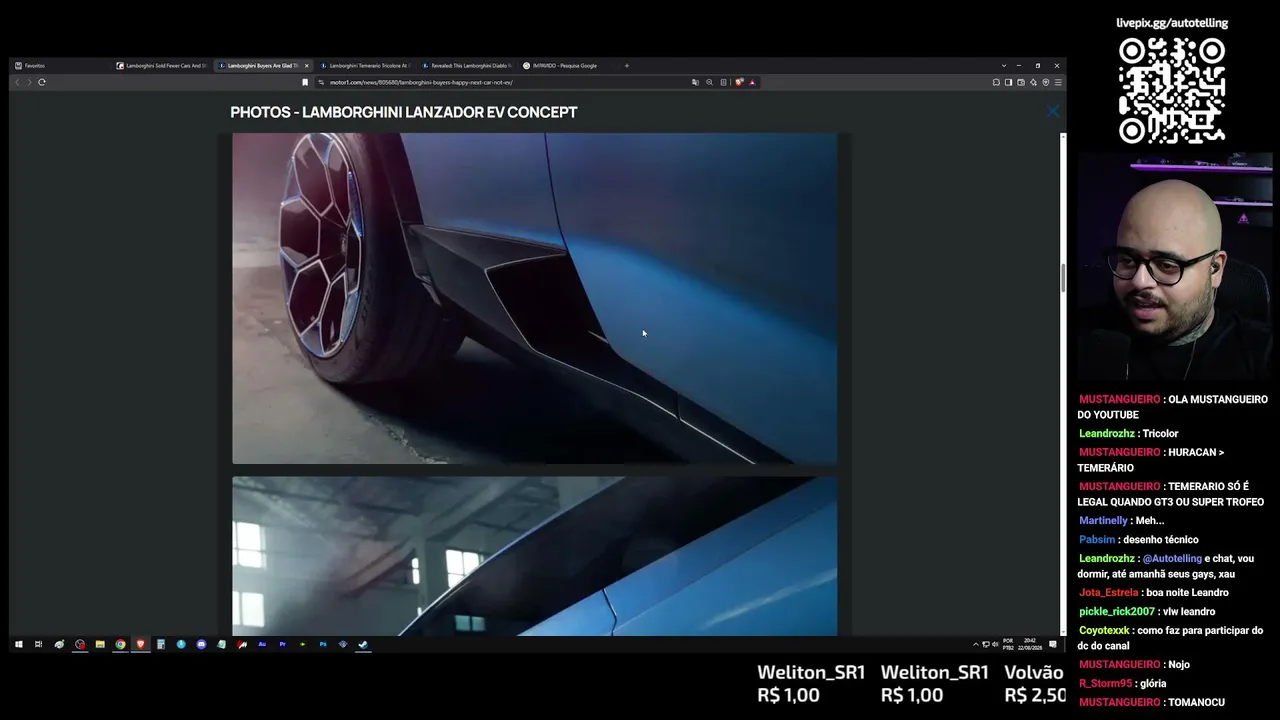Open the taskbar clock and calendar
This screenshot has height=720, width=1280.
[1030, 645]
